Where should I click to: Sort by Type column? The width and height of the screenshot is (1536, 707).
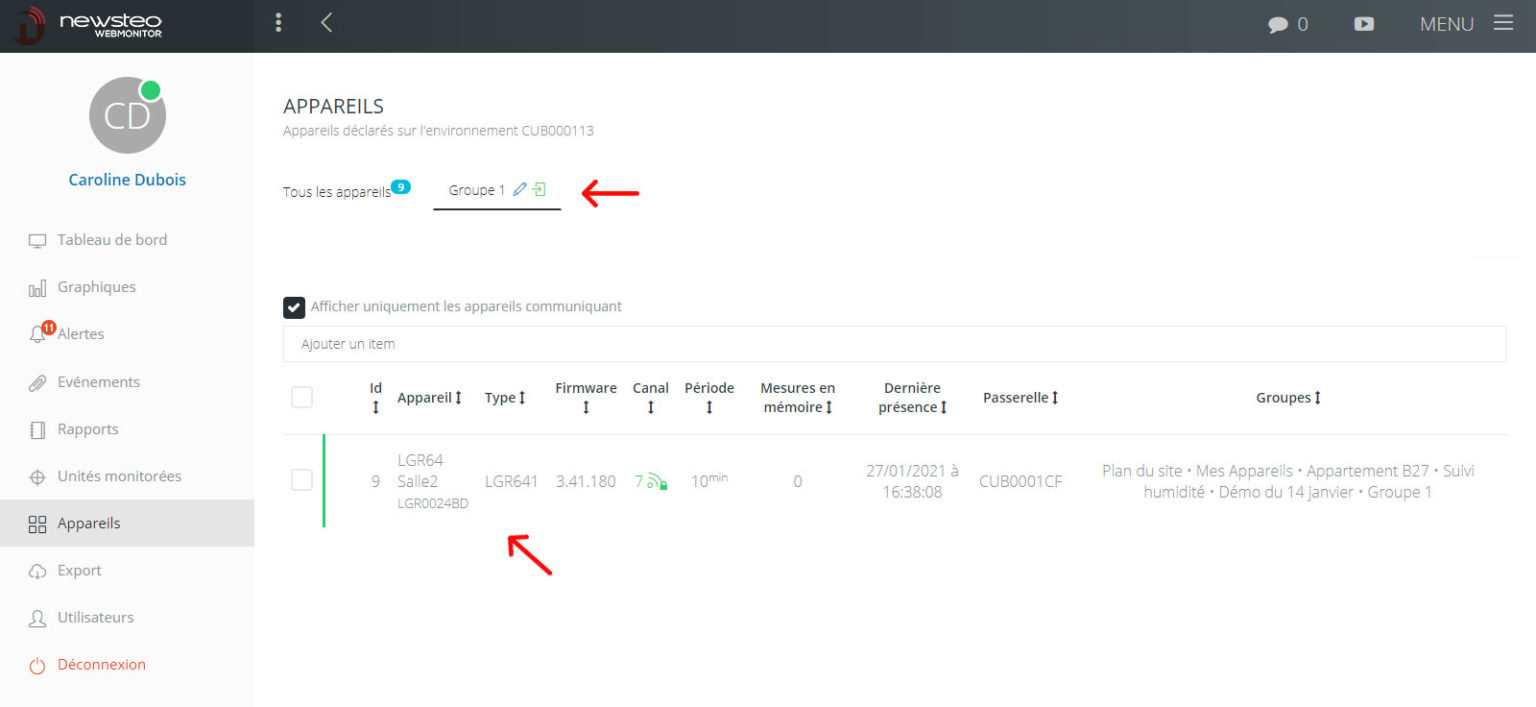[506, 397]
